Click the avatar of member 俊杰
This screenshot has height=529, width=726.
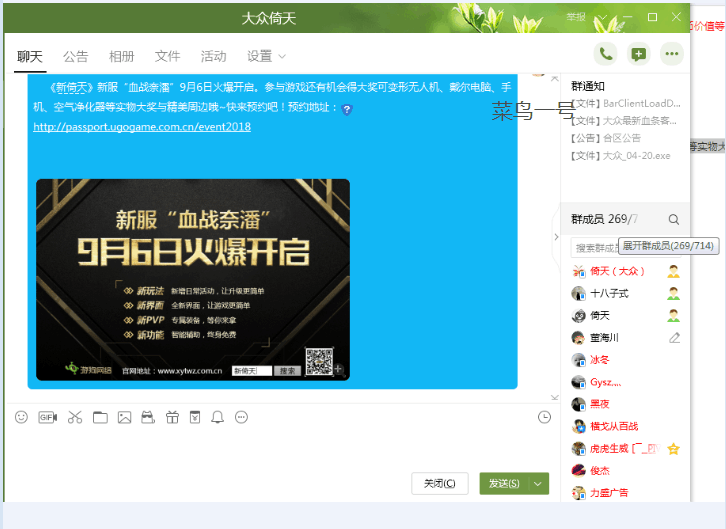(578, 471)
